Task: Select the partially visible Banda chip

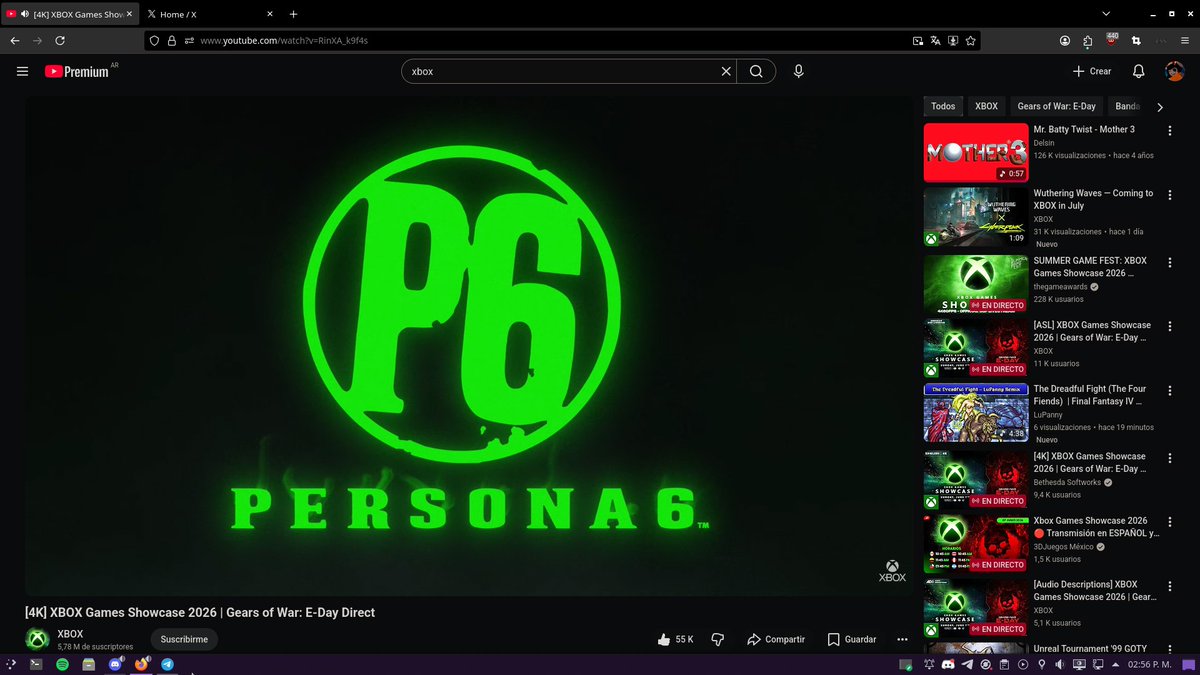Action: (1127, 106)
